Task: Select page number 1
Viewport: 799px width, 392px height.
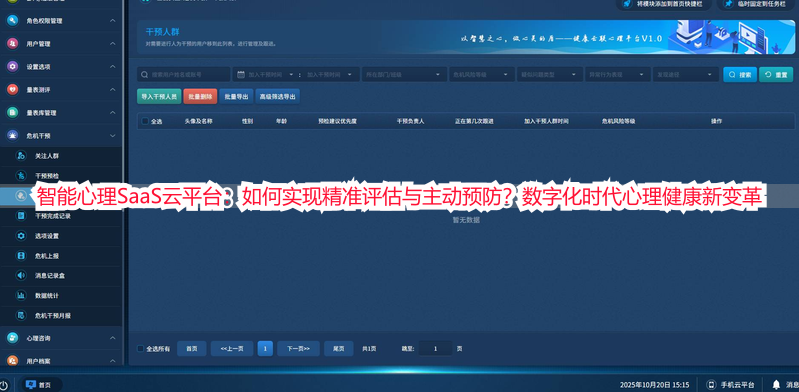Action: (x=265, y=349)
